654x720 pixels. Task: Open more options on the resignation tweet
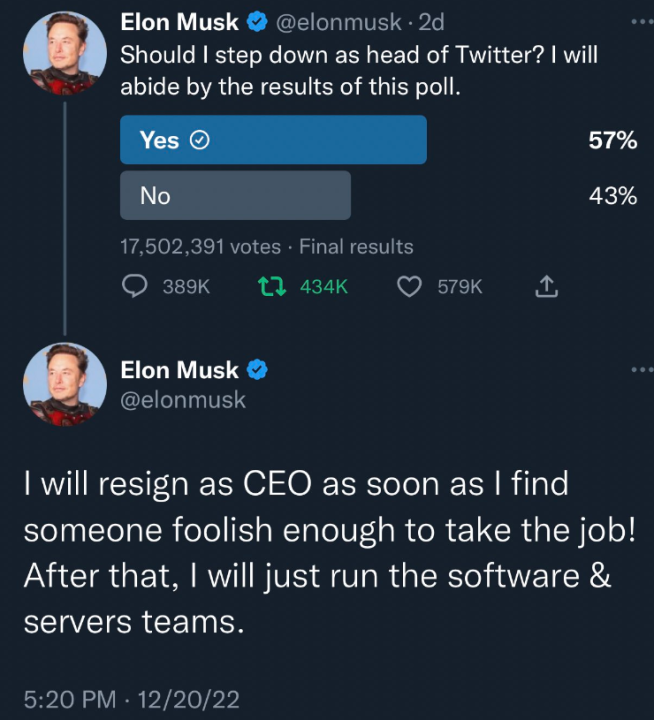641,370
